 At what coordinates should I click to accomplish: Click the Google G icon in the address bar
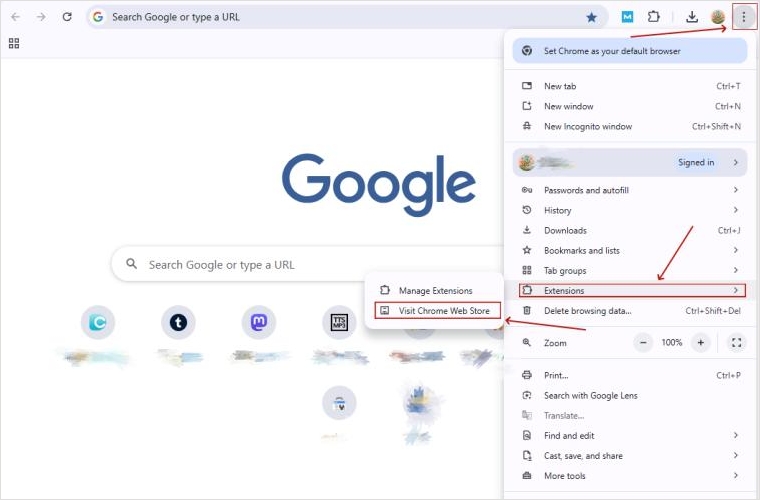(98, 17)
